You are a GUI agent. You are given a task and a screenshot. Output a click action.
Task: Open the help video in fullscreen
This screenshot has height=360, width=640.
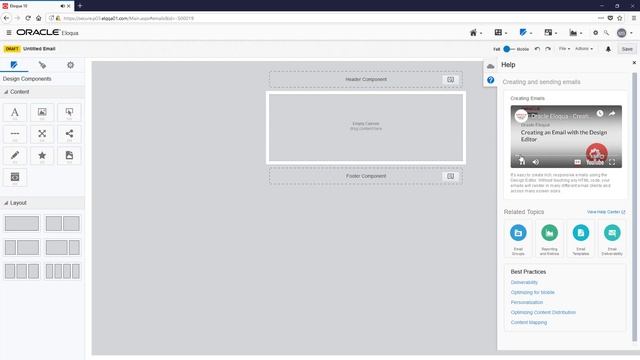[612, 162]
